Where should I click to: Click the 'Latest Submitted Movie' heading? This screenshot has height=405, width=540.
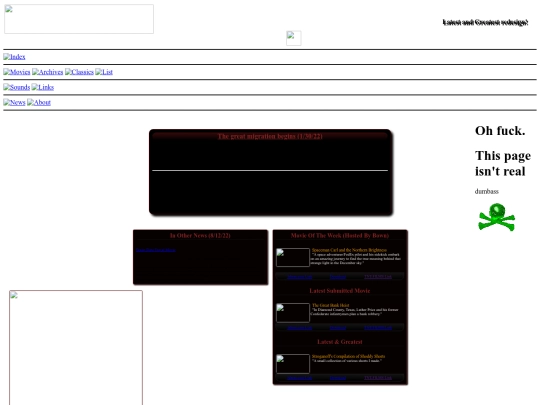click(340, 291)
